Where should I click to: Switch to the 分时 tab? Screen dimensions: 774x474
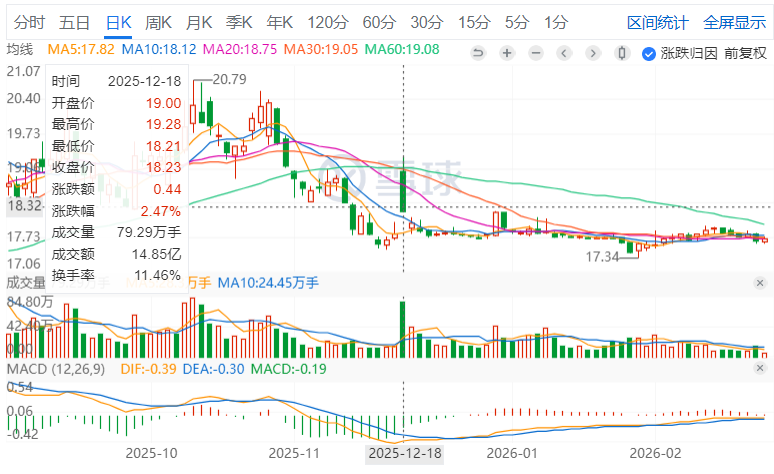point(29,22)
